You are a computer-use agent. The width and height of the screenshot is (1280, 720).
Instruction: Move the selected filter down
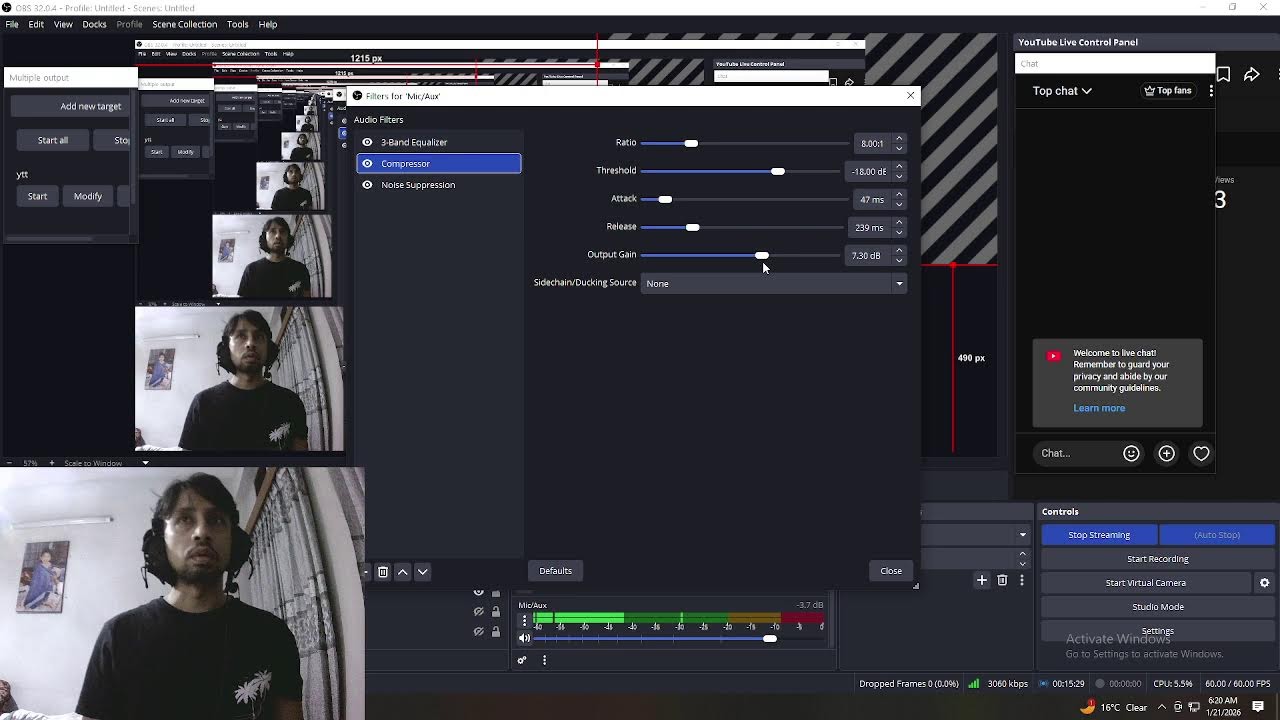(422, 572)
